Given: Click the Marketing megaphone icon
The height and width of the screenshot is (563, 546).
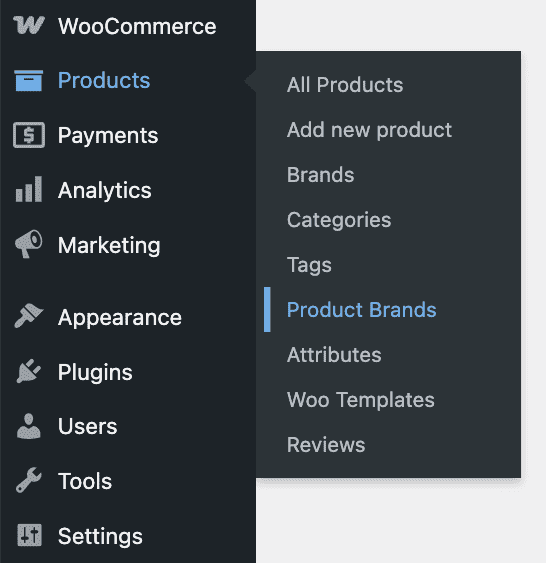Looking at the screenshot, I should pos(29,244).
